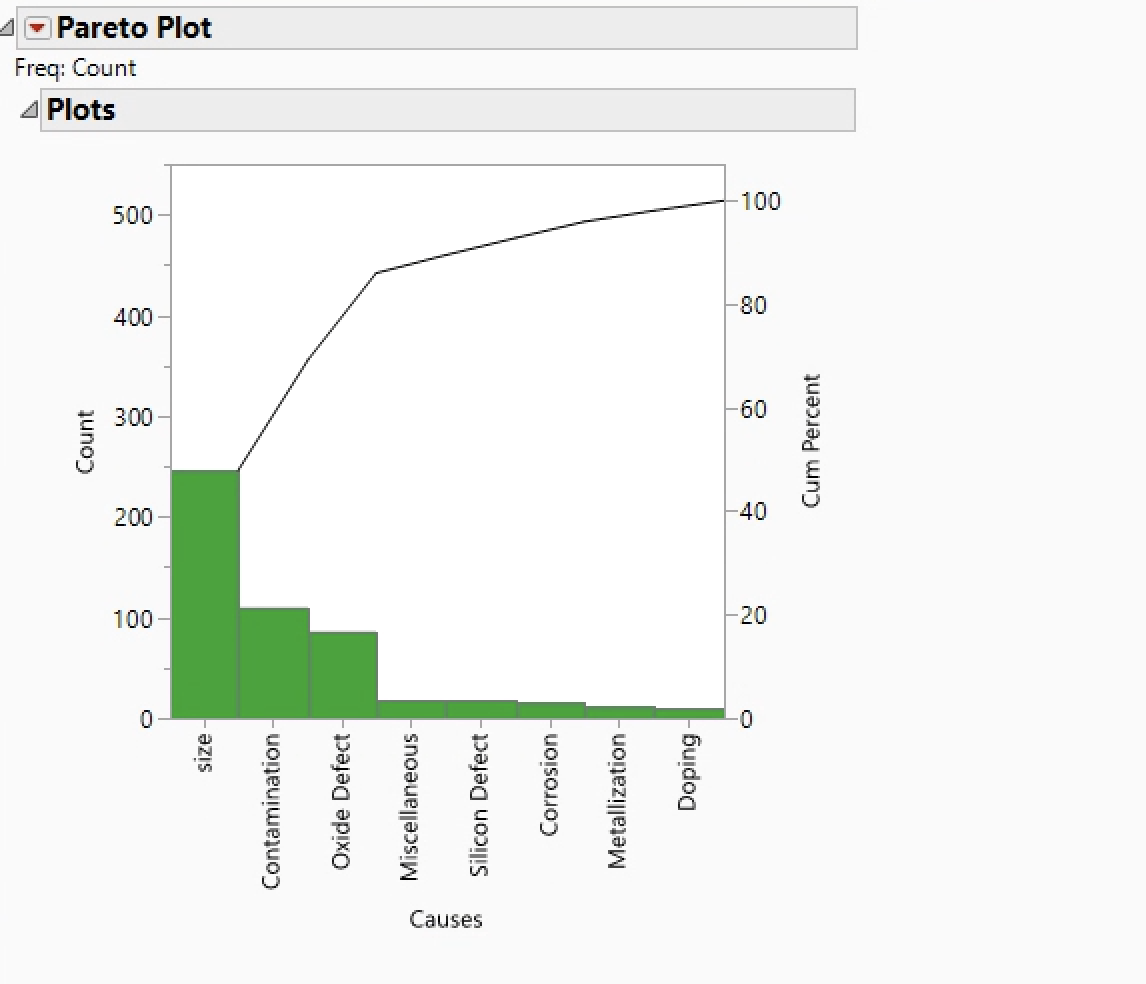Click the Freq: Count label
1146x984 pixels.
tap(73, 68)
